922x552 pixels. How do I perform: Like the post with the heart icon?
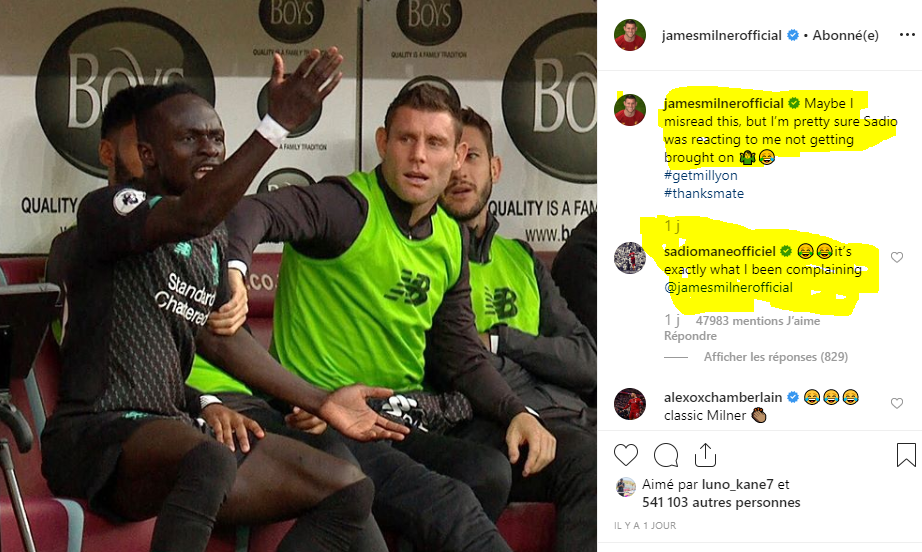[626, 455]
